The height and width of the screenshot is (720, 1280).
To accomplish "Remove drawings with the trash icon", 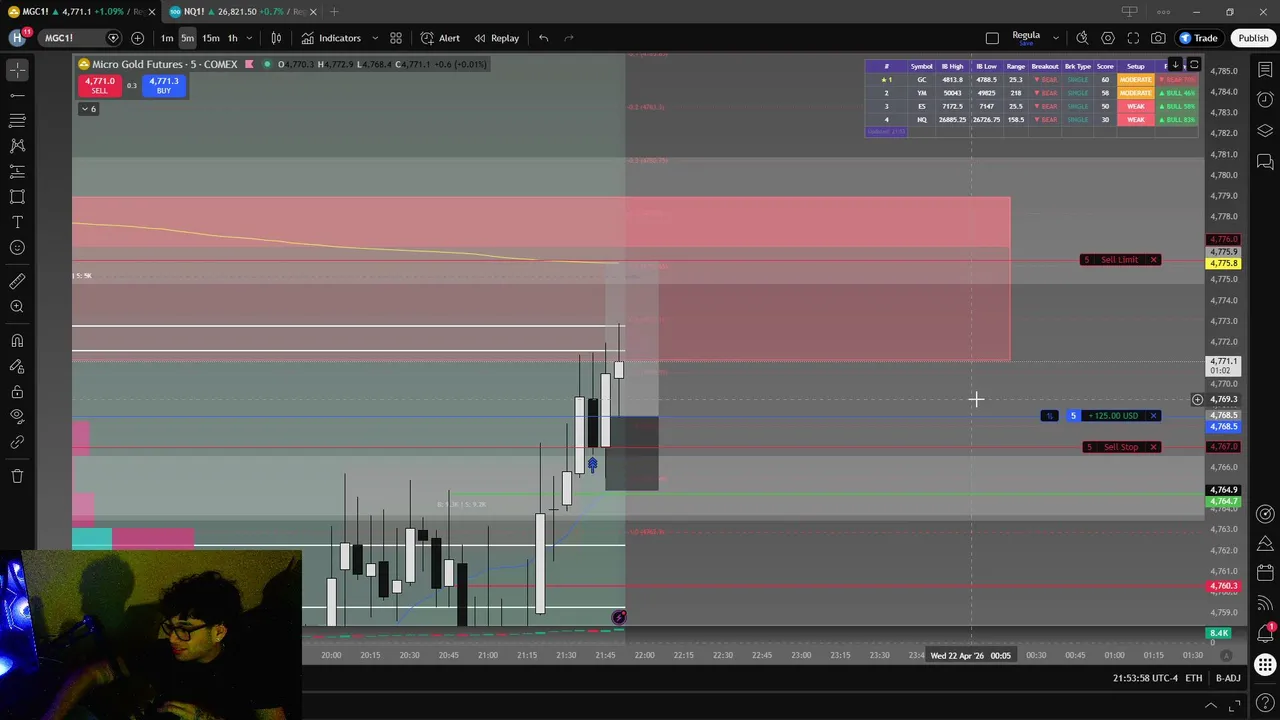I will (17, 476).
